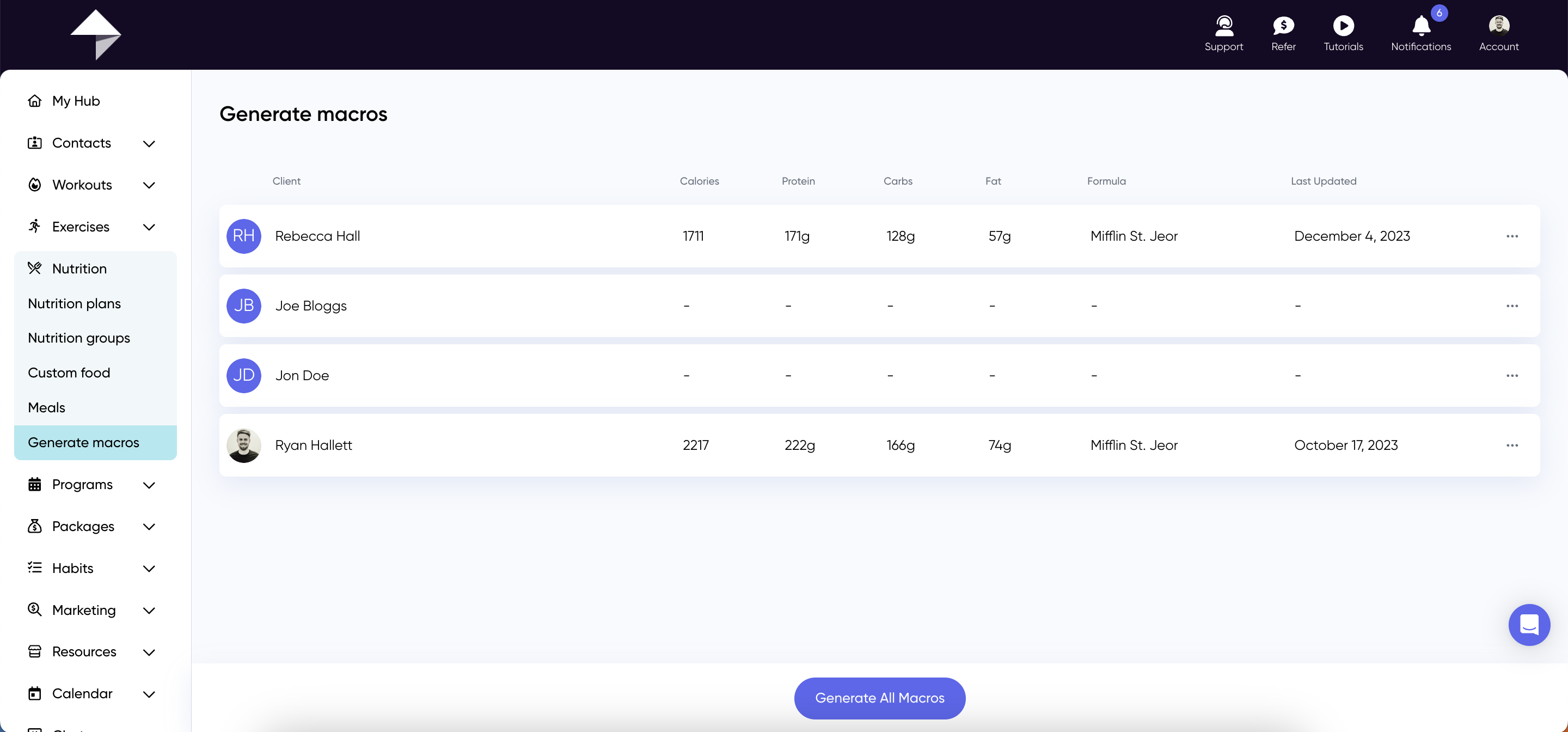1568x732 pixels.
Task: Click the My Hub home icon
Action: 35,100
